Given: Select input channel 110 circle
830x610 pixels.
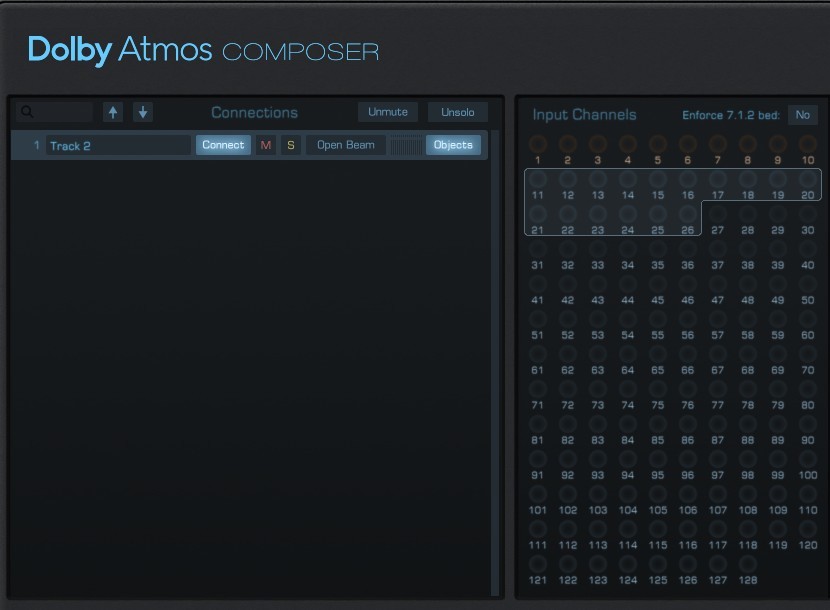Looking at the screenshot, I should 808,494.
